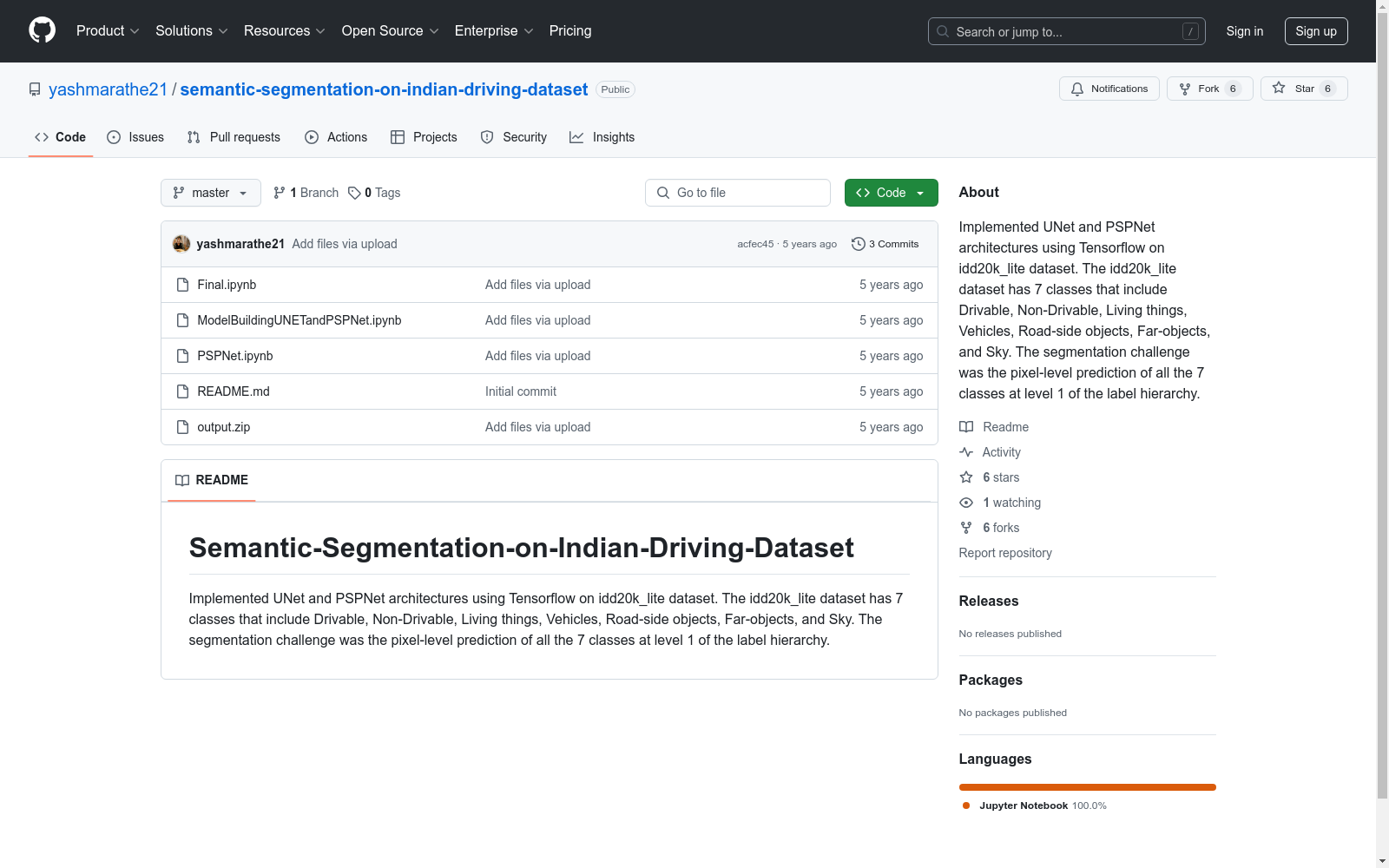
Task: Click the file icon next to PSPNet.ipynb
Action: pyautogui.click(x=182, y=356)
